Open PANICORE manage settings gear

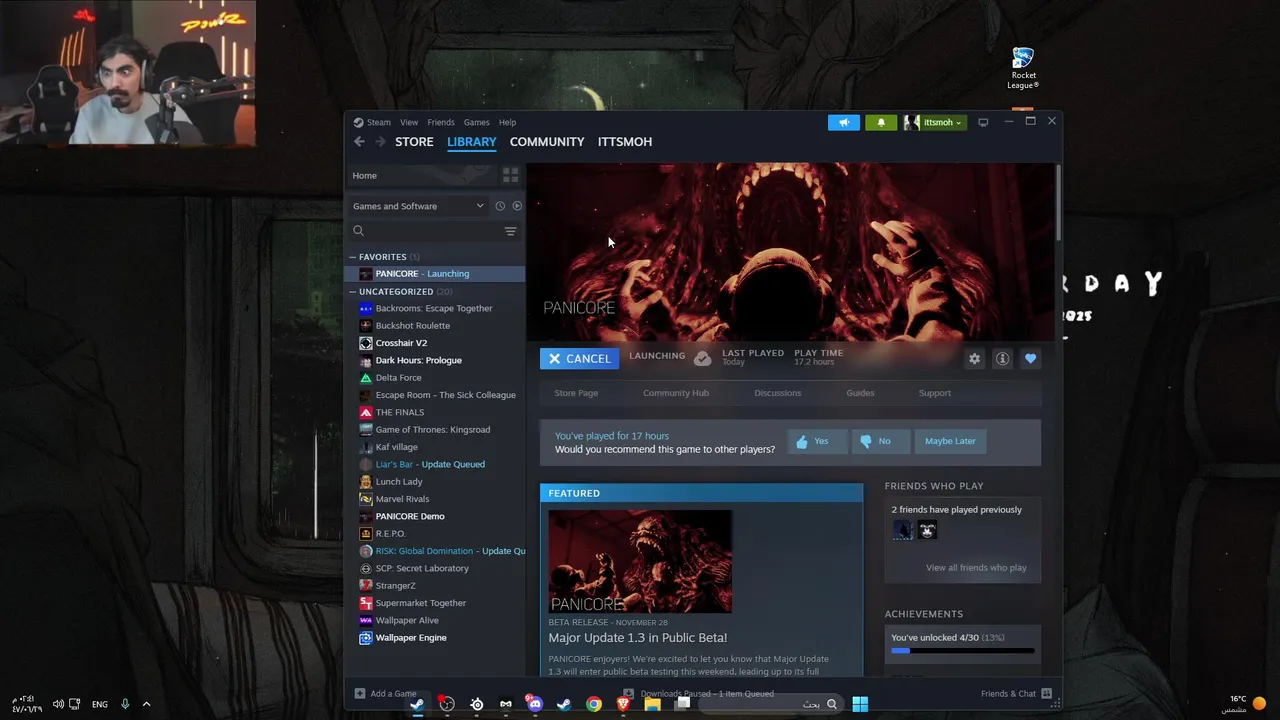(974, 359)
